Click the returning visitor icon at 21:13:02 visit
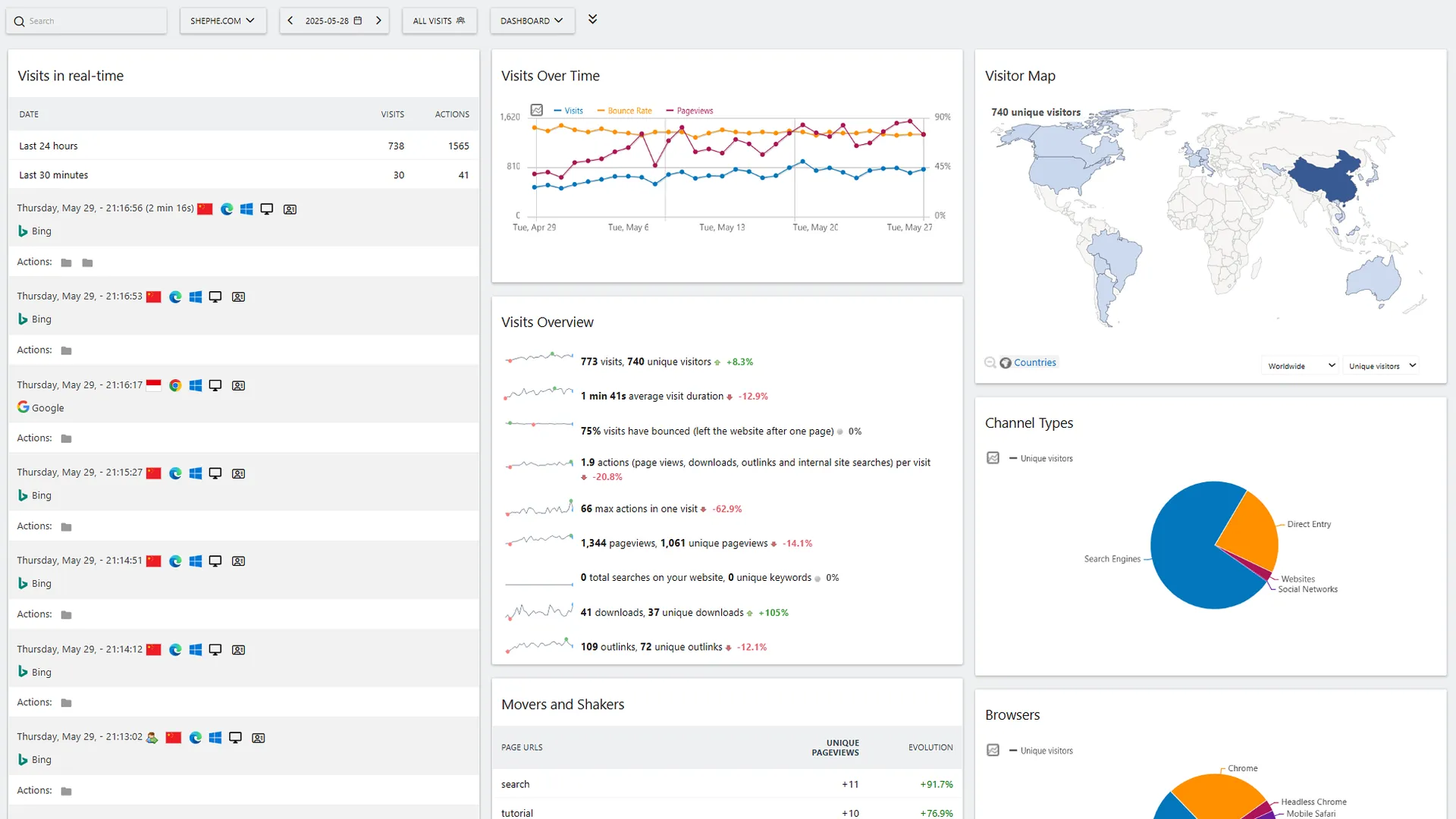This screenshot has height=819, width=1456. click(x=152, y=738)
